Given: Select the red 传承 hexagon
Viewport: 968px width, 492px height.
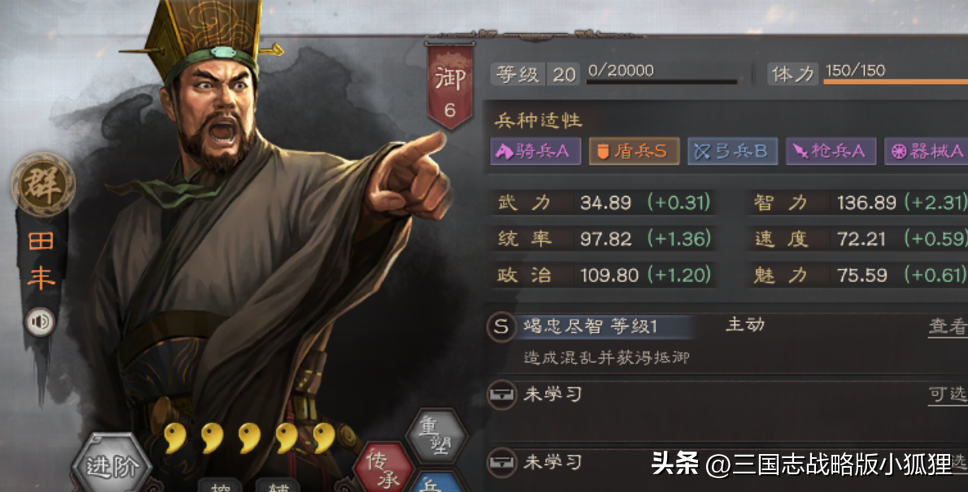Looking at the screenshot, I should pos(383,469).
